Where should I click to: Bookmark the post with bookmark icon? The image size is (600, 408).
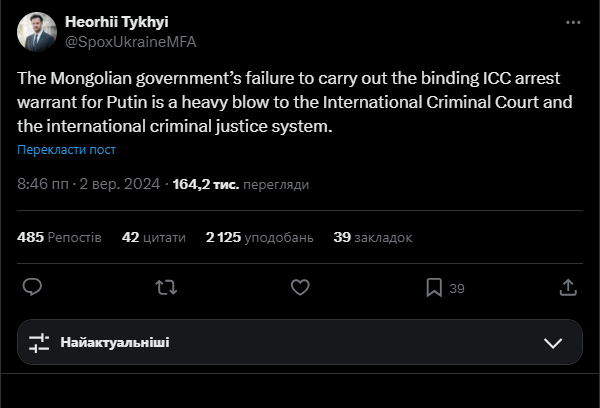(434, 287)
